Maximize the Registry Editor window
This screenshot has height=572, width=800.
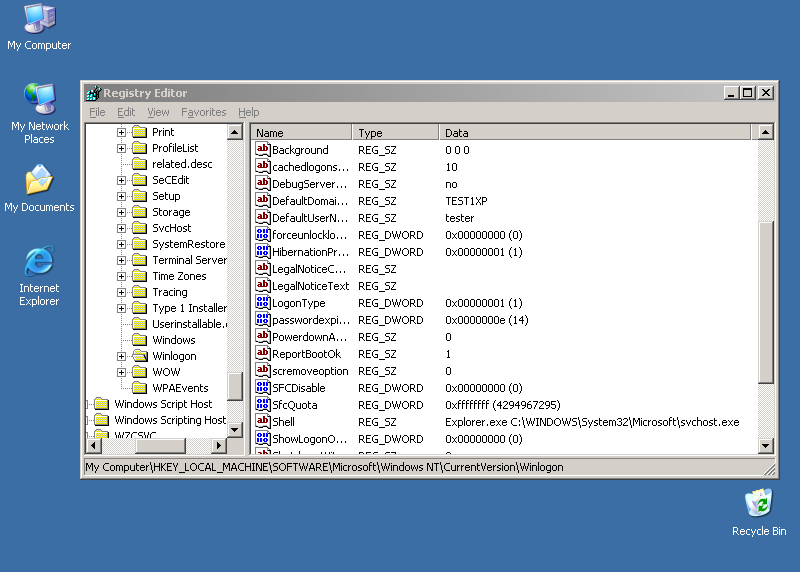pos(748,93)
